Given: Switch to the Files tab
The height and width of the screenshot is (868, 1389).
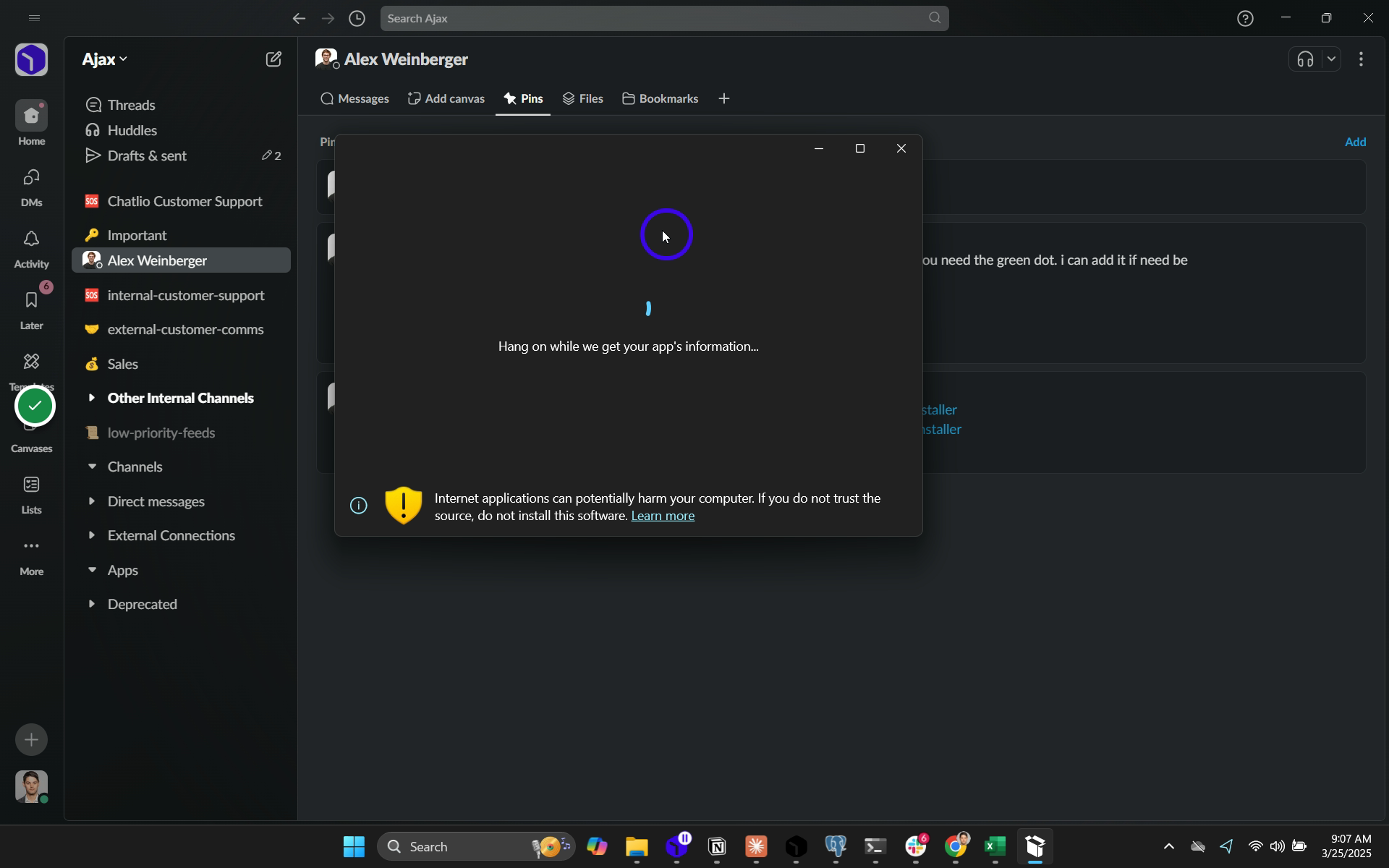Looking at the screenshot, I should pyautogui.click(x=583, y=99).
